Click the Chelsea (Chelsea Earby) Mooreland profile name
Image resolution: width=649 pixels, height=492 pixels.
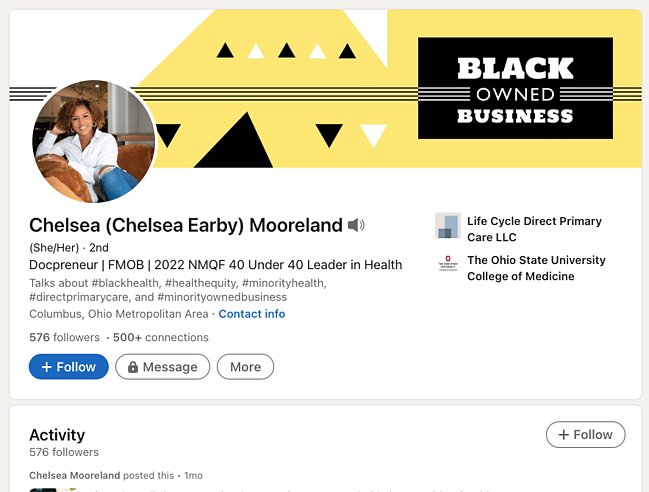pos(185,225)
